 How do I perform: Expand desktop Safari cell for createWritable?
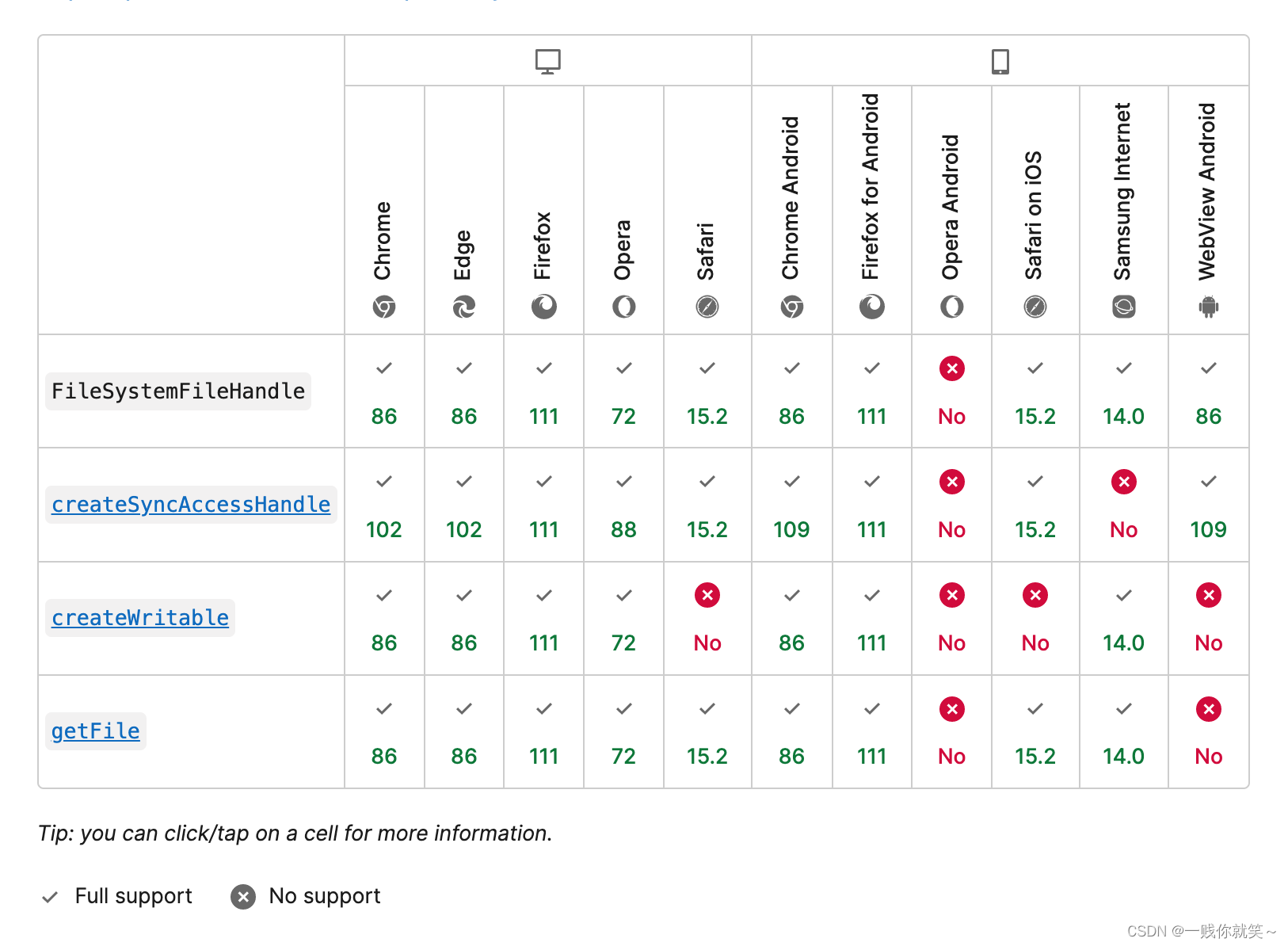[x=707, y=619]
